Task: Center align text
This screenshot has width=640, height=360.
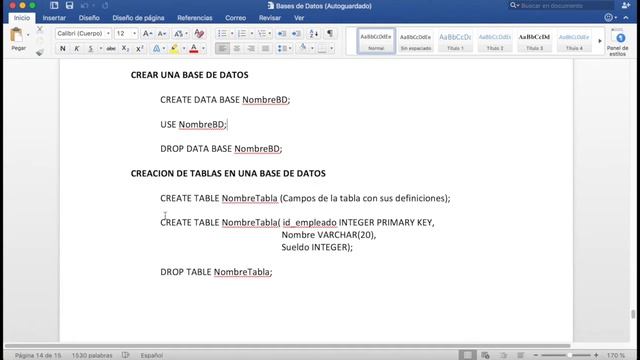Action: coord(237,49)
